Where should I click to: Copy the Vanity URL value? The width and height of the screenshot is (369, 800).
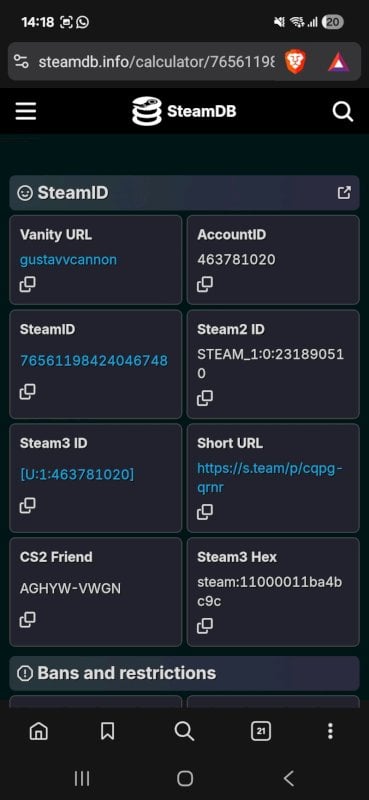tap(28, 284)
